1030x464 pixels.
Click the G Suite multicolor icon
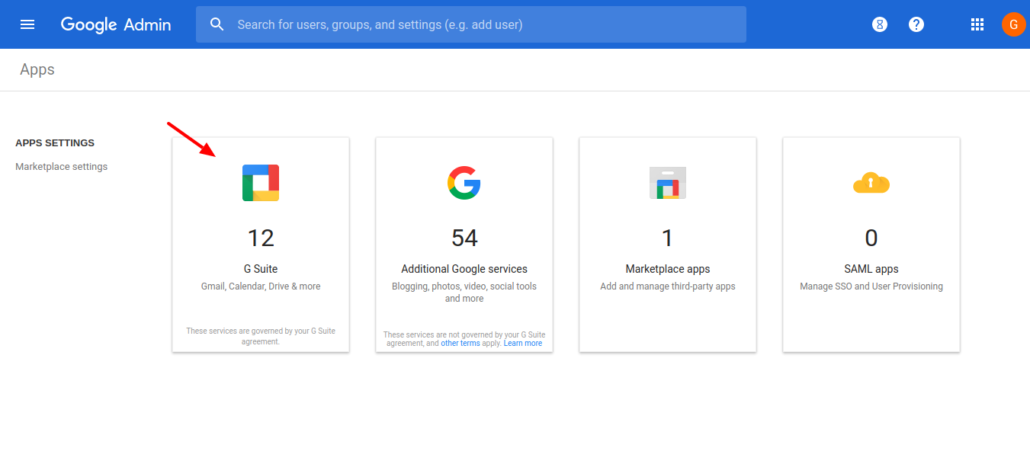(x=261, y=183)
